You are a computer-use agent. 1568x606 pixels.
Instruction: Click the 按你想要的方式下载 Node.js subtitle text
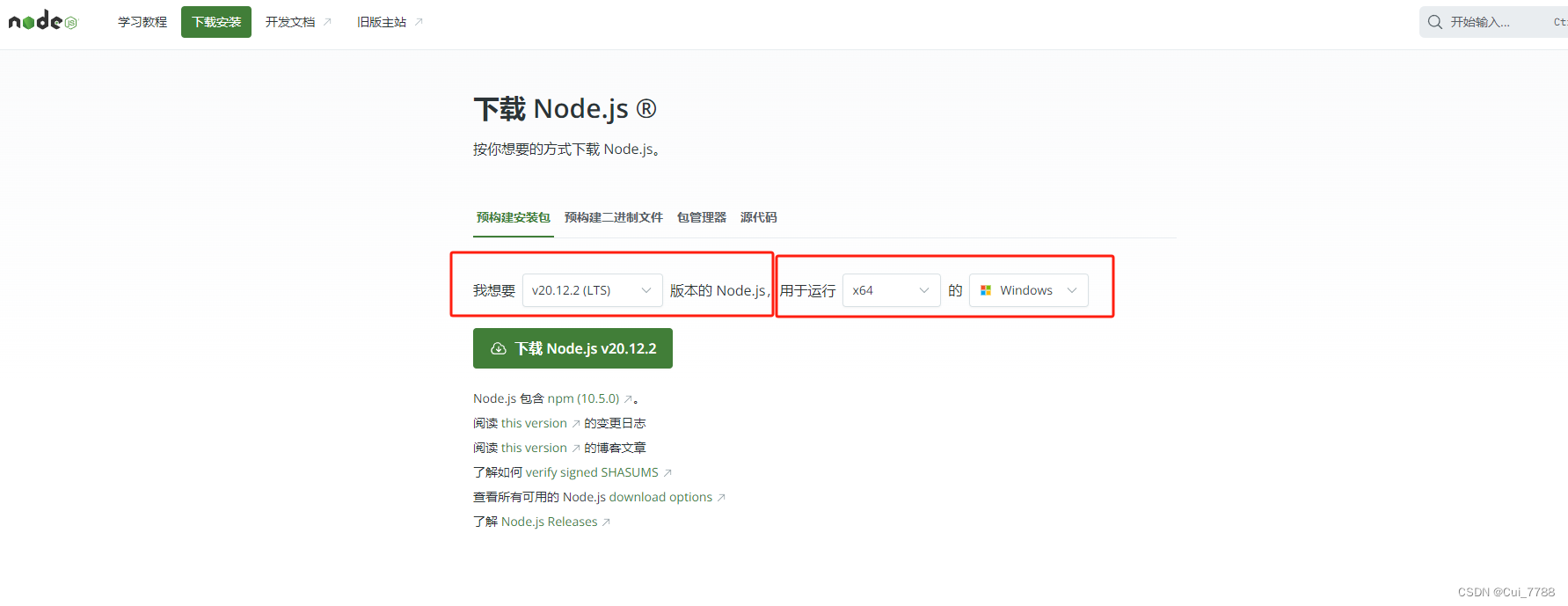566,150
